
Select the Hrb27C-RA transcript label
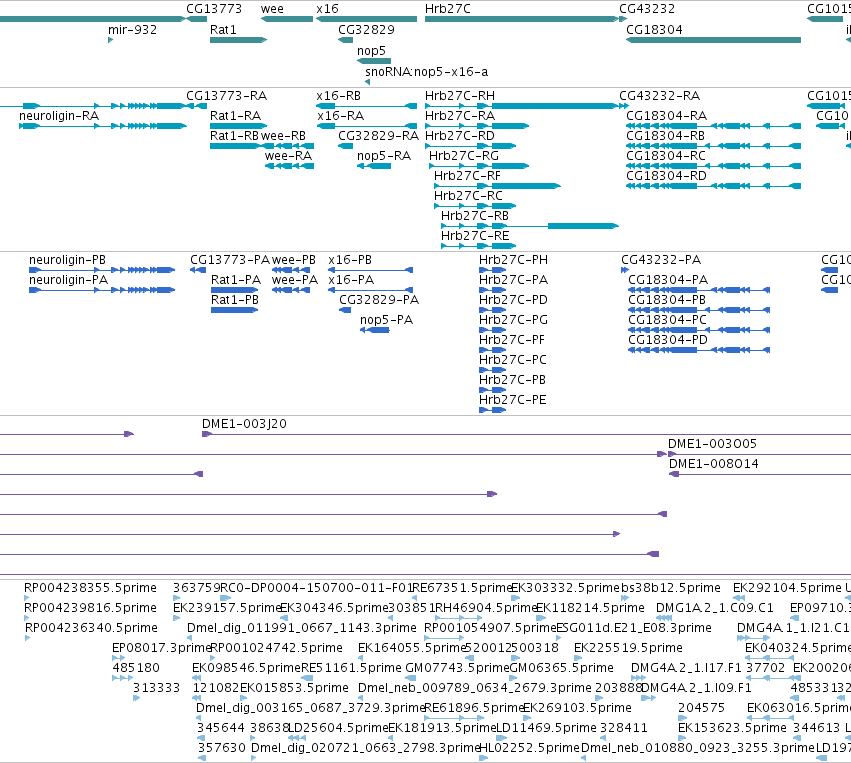point(460,116)
